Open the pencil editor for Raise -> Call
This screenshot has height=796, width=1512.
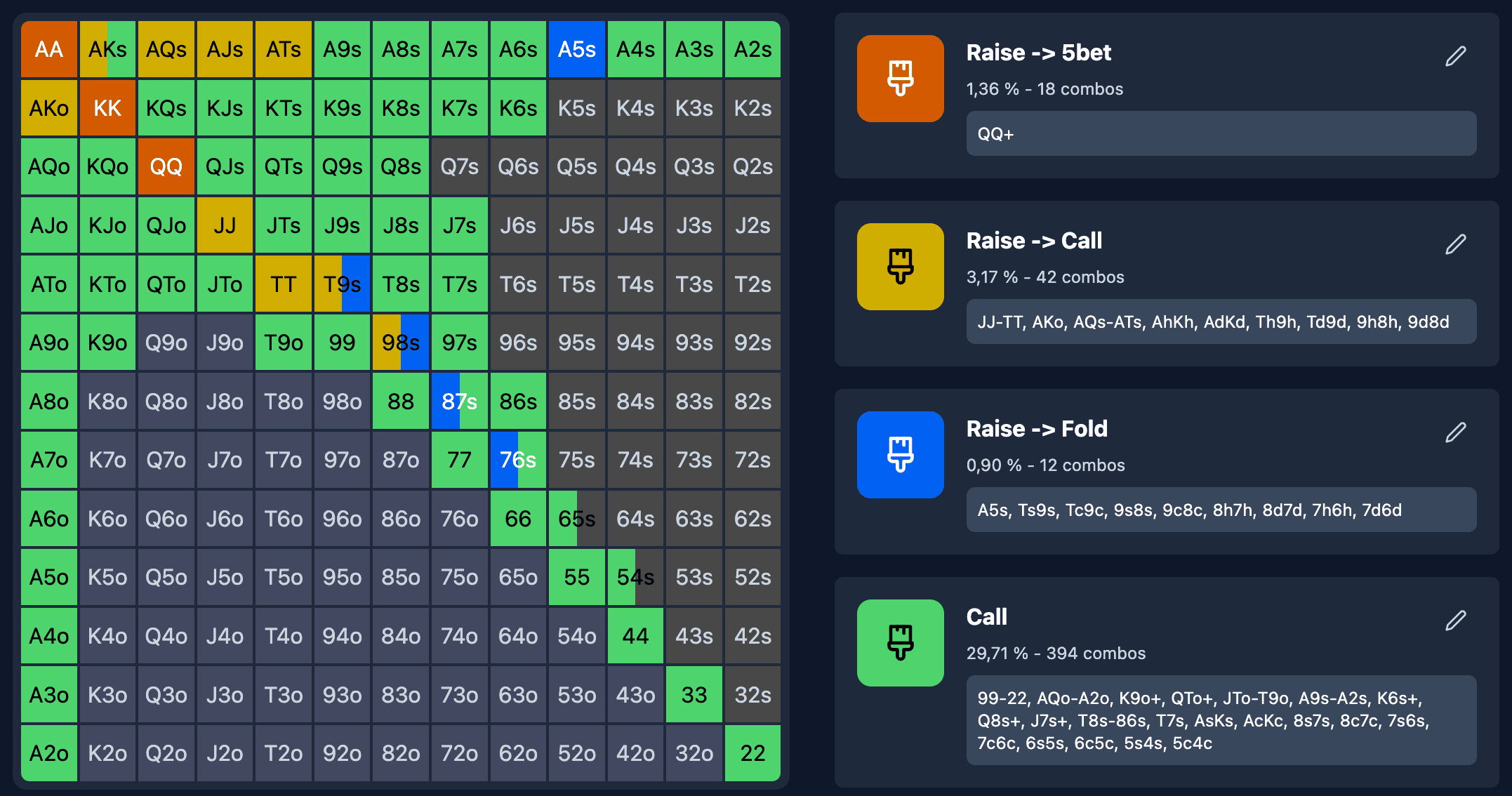click(x=1457, y=243)
